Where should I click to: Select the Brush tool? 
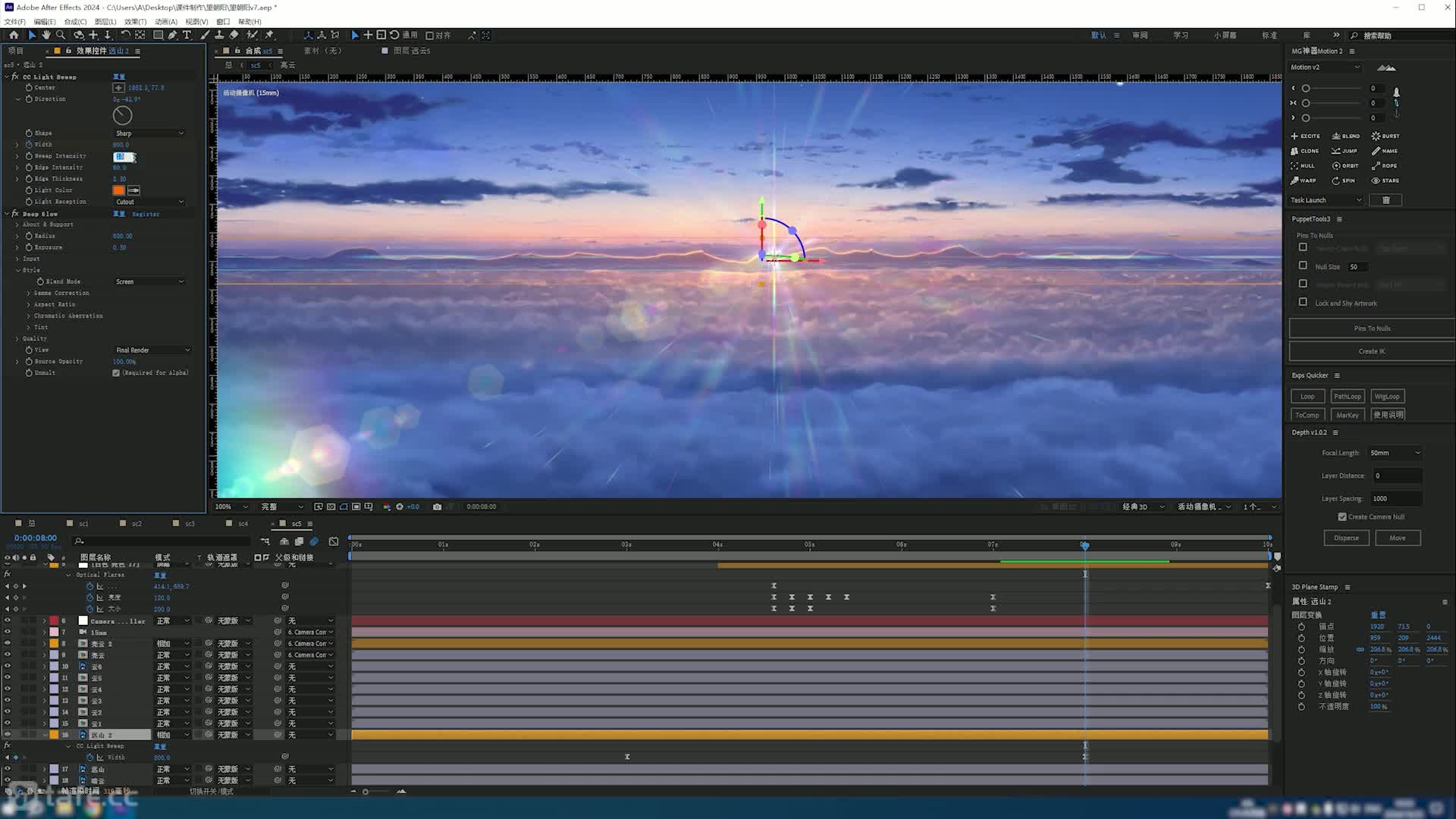point(205,35)
